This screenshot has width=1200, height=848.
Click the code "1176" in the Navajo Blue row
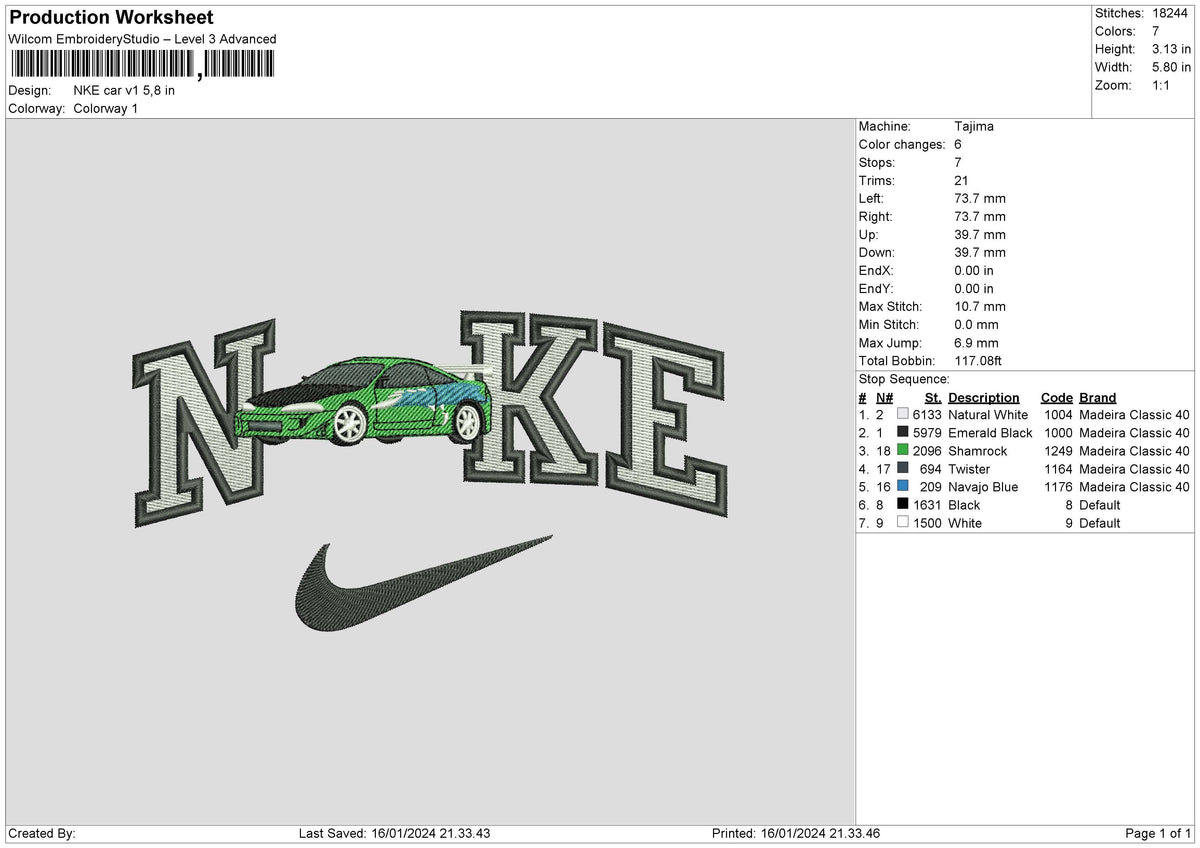pyautogui.click(x=1058, y=487)
